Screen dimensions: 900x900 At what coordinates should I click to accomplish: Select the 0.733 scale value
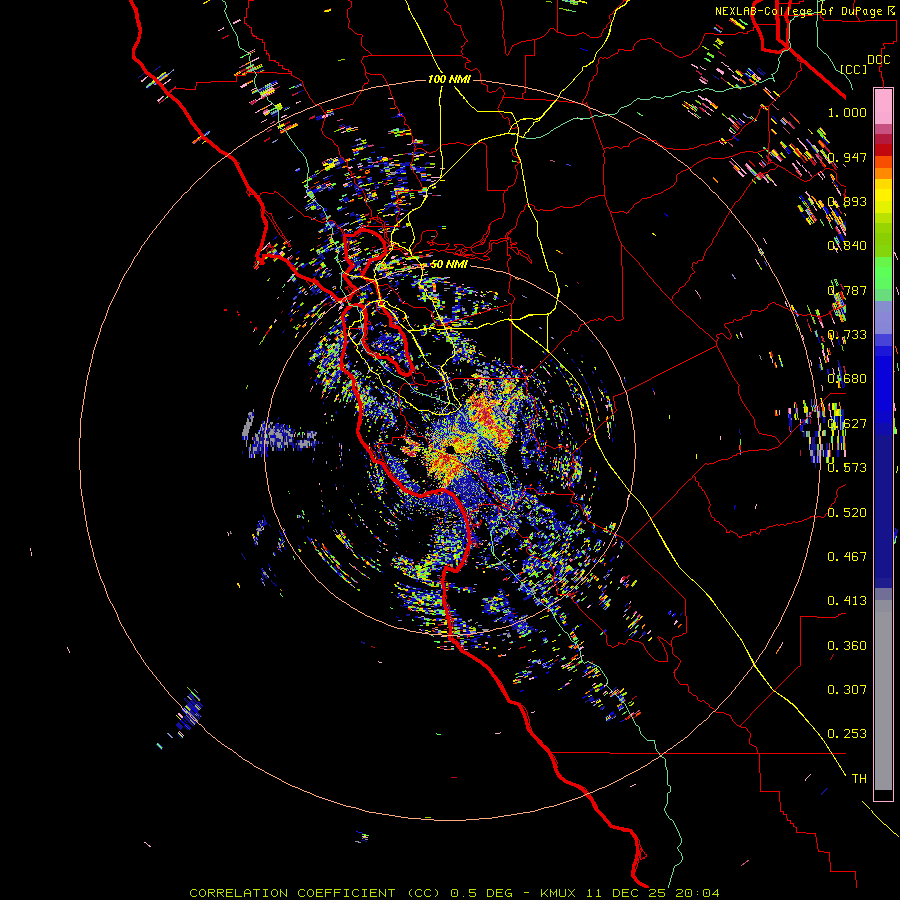pyautogui.click(x=847, y=335)
